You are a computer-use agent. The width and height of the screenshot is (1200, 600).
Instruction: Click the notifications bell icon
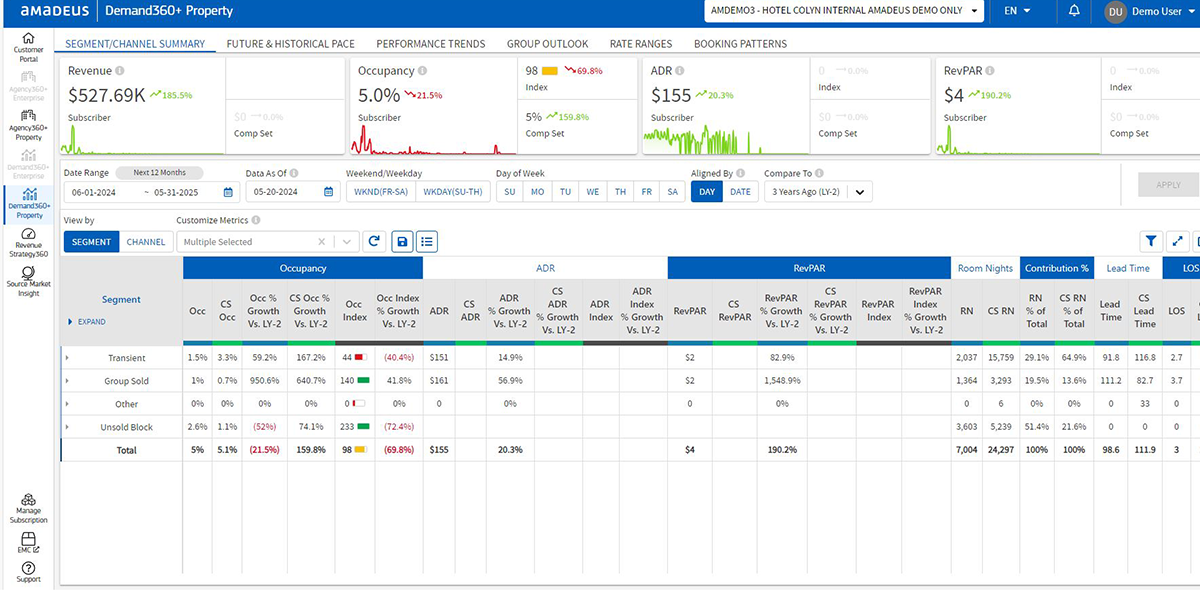(1074, 11)
